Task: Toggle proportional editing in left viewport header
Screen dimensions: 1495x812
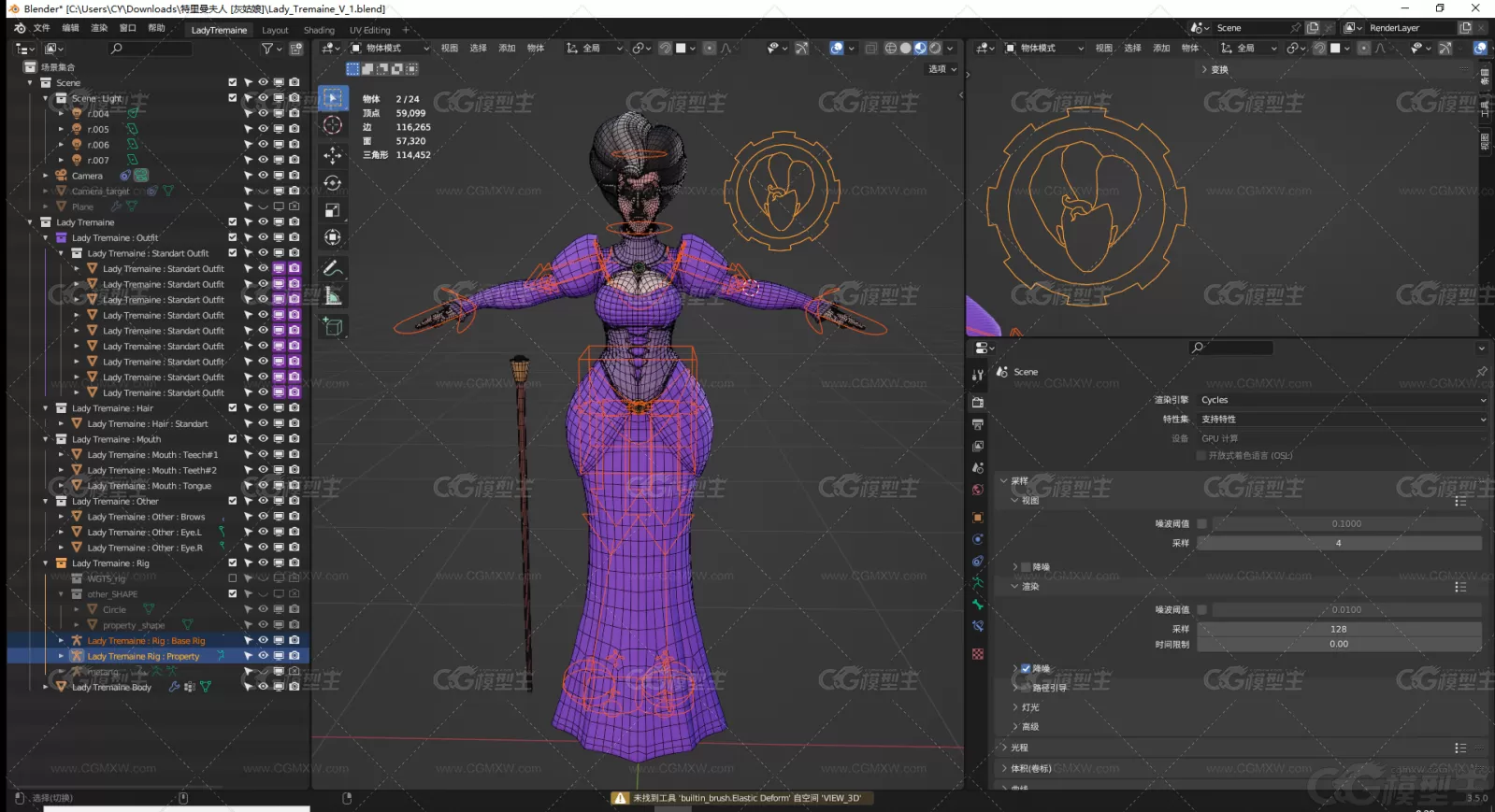Action: [710, 48]
